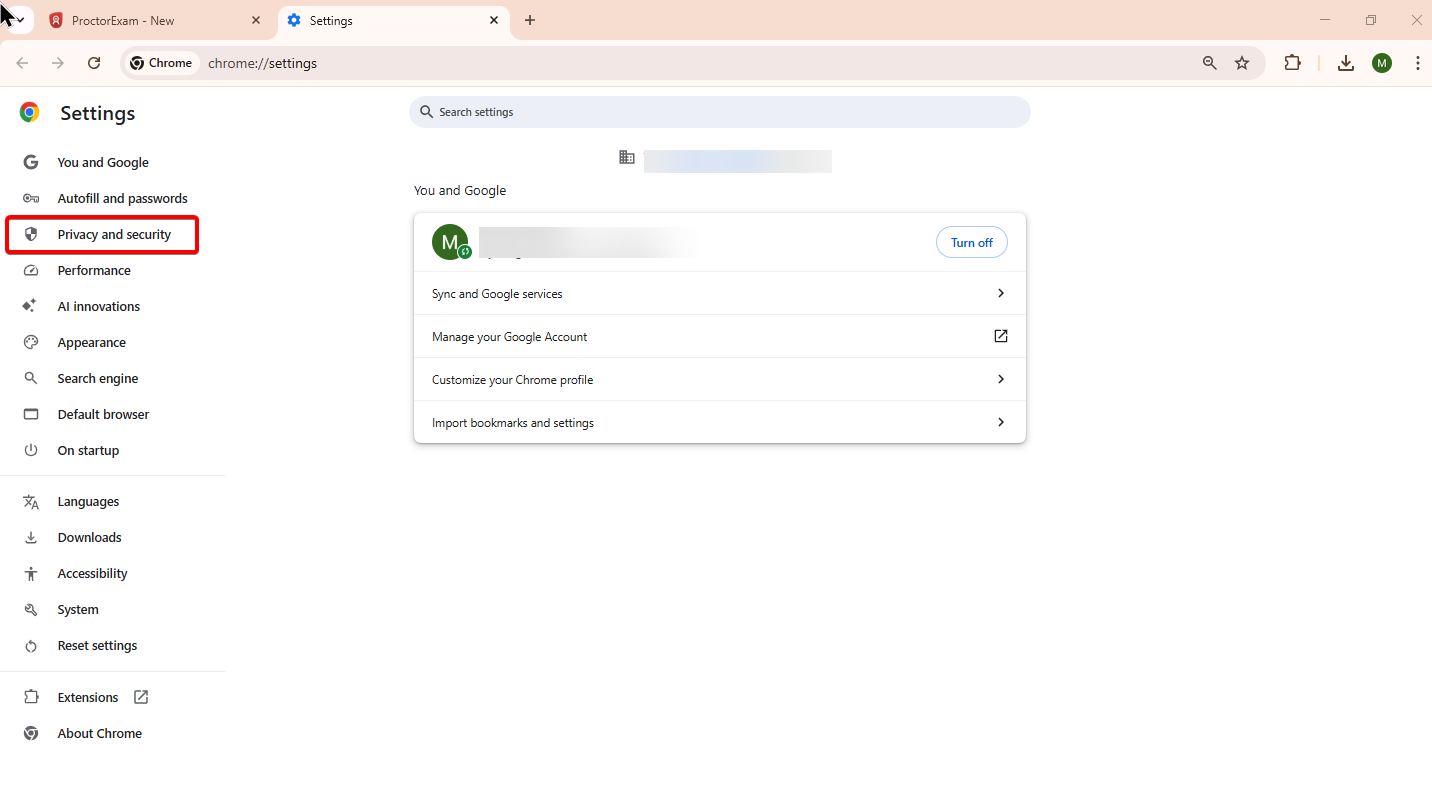Click the forward navigation arrow

click(58, 63)
